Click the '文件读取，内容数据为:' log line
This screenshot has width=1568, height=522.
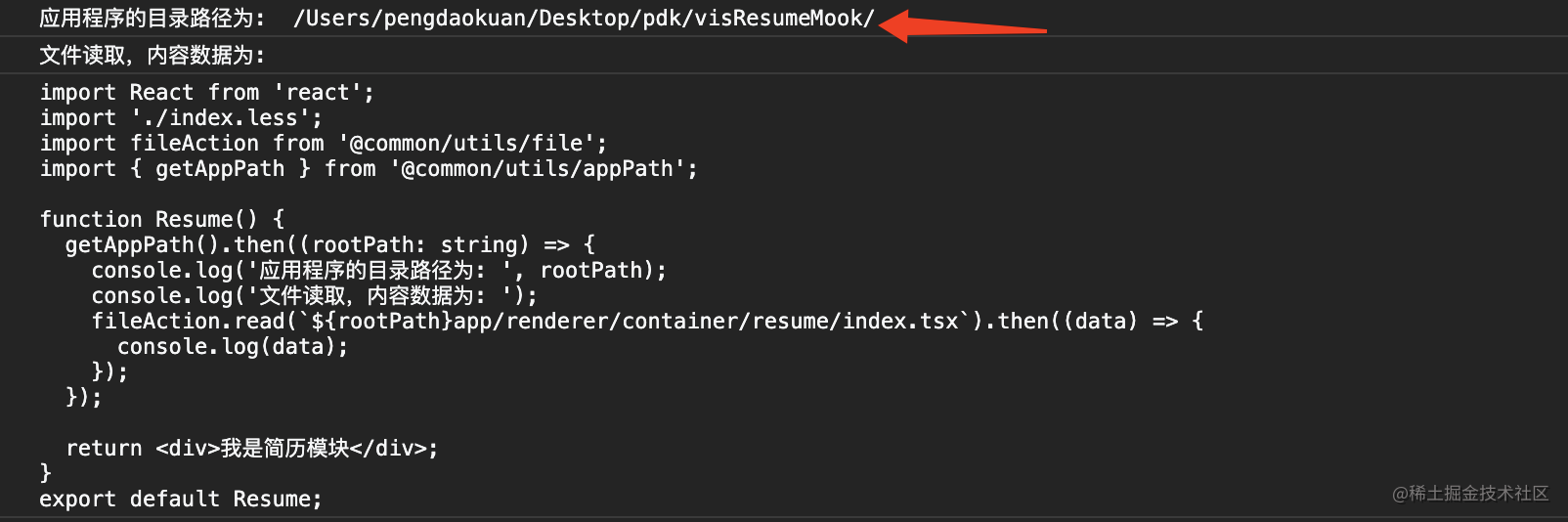(x=152, y=56)
